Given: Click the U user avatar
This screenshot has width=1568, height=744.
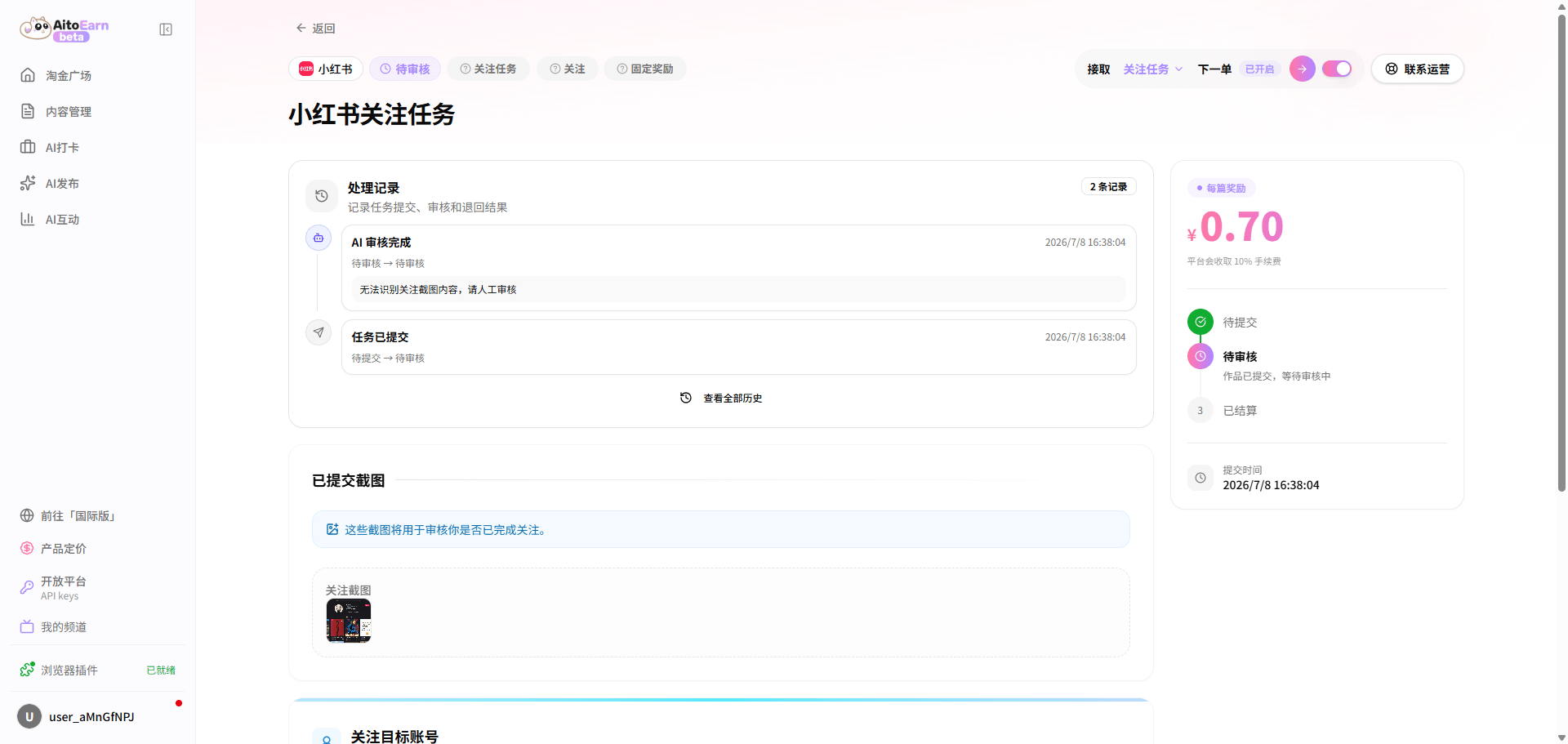Looking at the screenshot, I should pyautogui.click(x=29, y=716).
